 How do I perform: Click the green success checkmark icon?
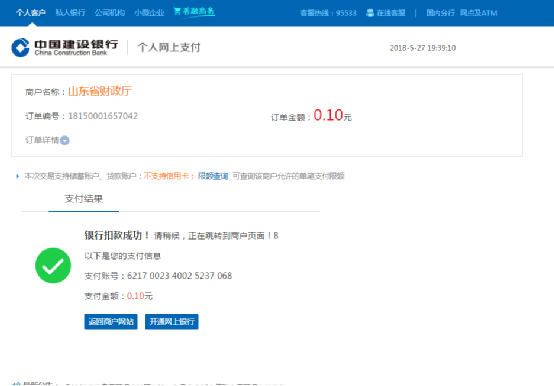point(53,266)
